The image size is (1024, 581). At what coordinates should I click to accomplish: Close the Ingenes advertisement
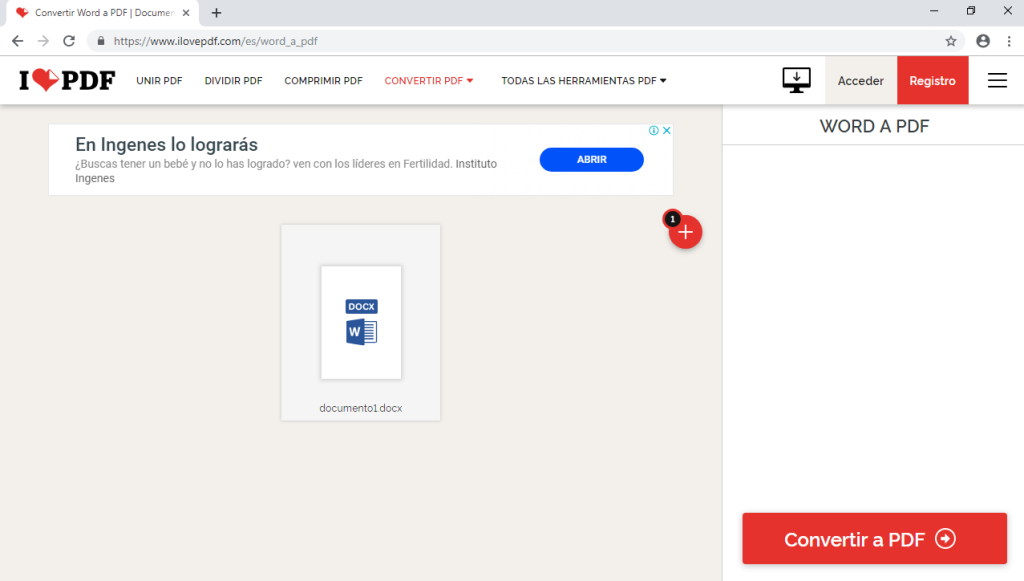tap(666, 131)
